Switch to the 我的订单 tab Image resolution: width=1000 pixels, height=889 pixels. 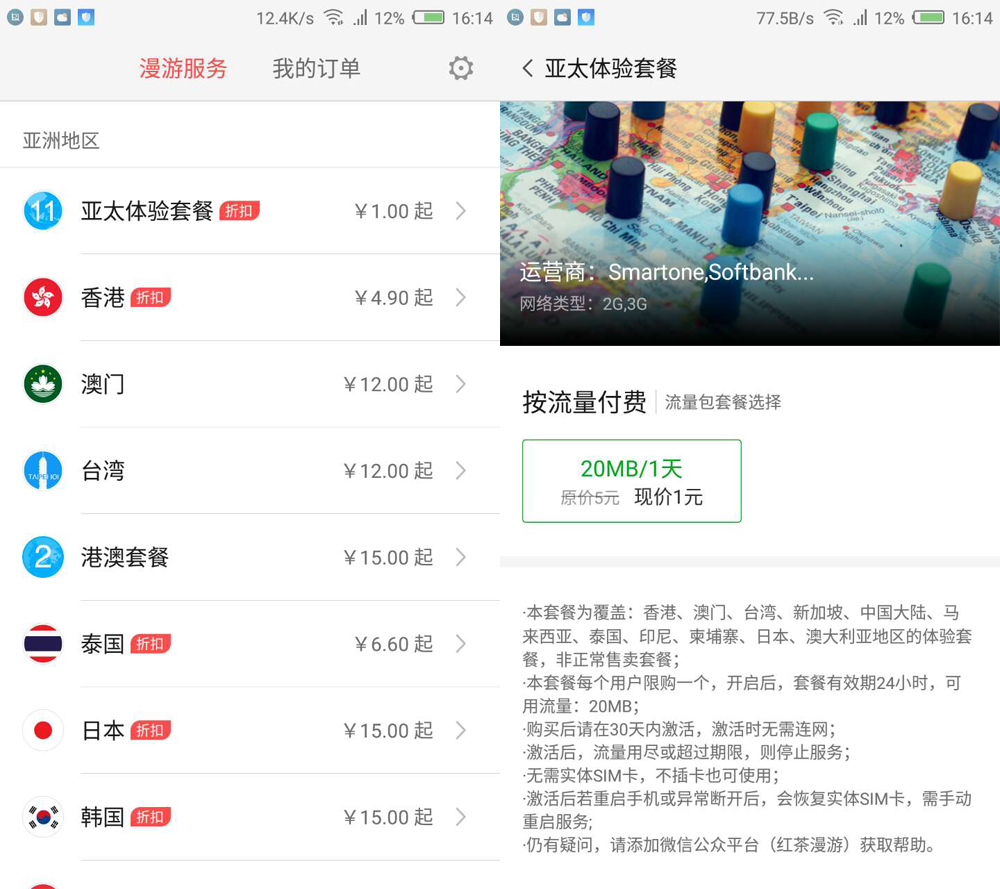click(316, 68)
